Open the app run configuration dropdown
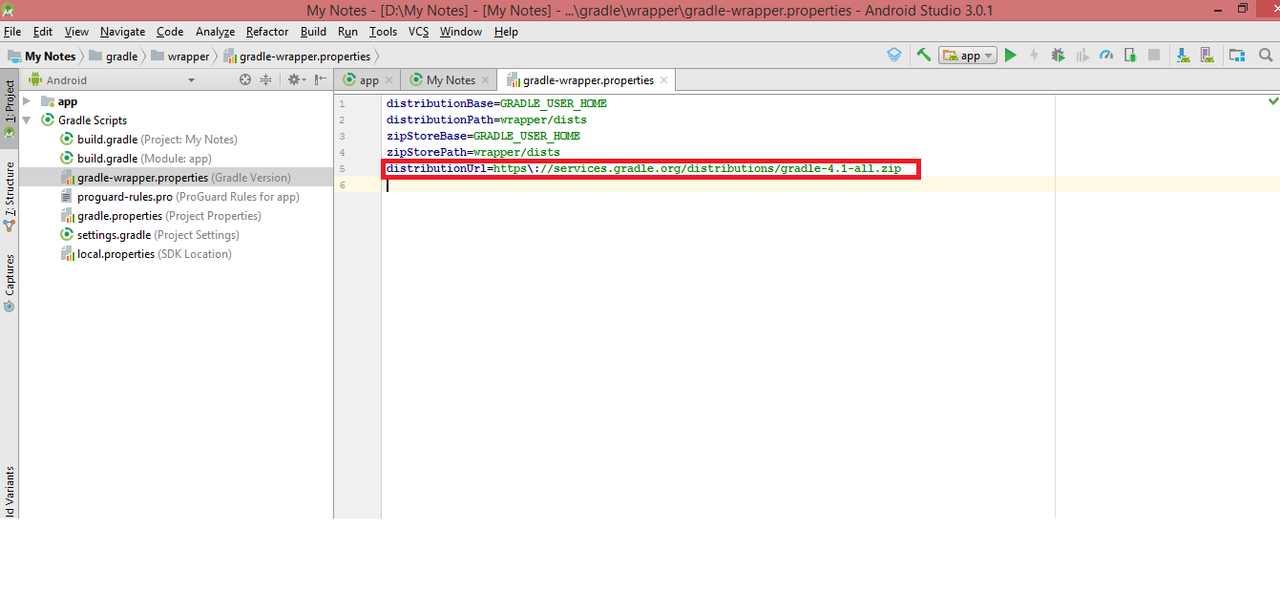 click(967, 56)
